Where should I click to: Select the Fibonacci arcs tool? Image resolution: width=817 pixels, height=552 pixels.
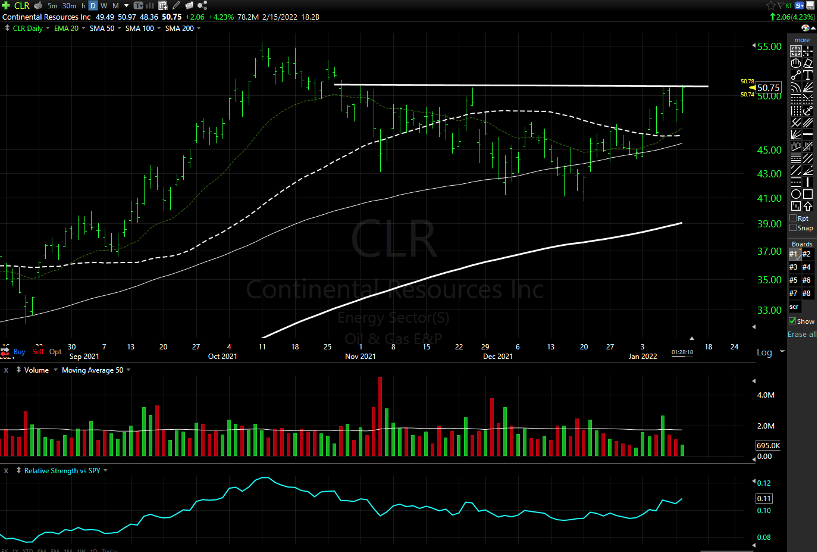(x=796, y=87)
